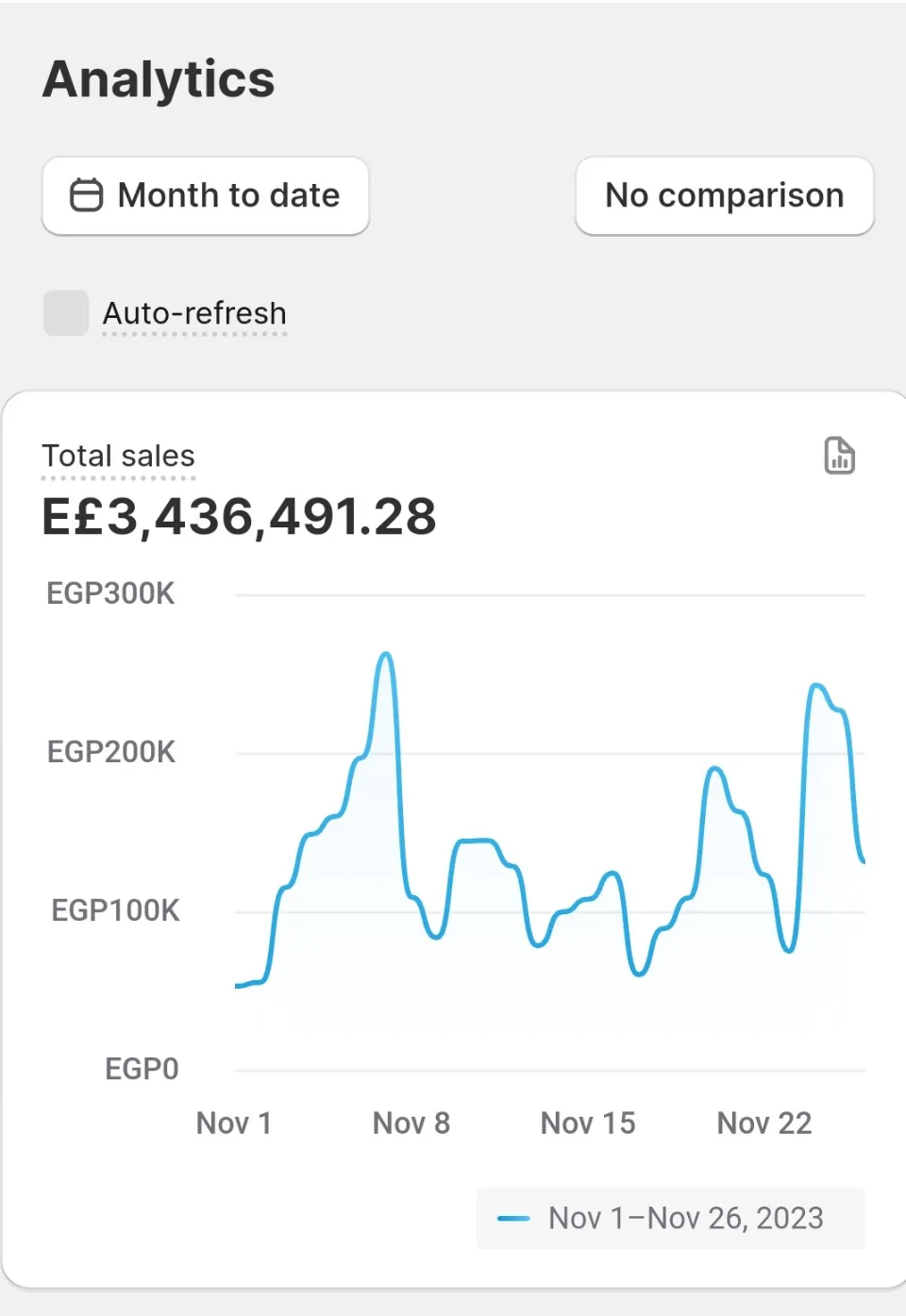The height and width of the screenshot is (1316, 906).
Task: Click the Total sales heading link
Action: 119,457
